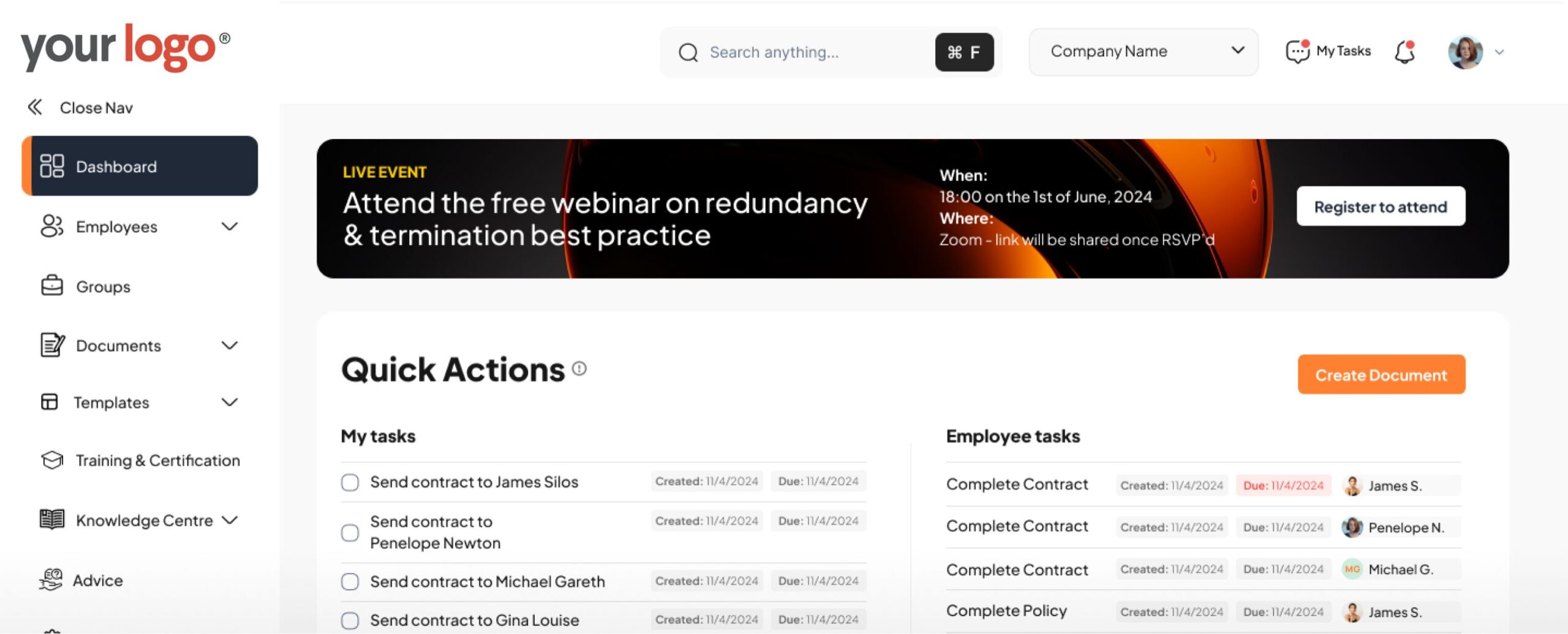The height and width of the screenshot is (634, 1568).
Task: Expand the Employees submenu chevron
Action: coord(229,227)
